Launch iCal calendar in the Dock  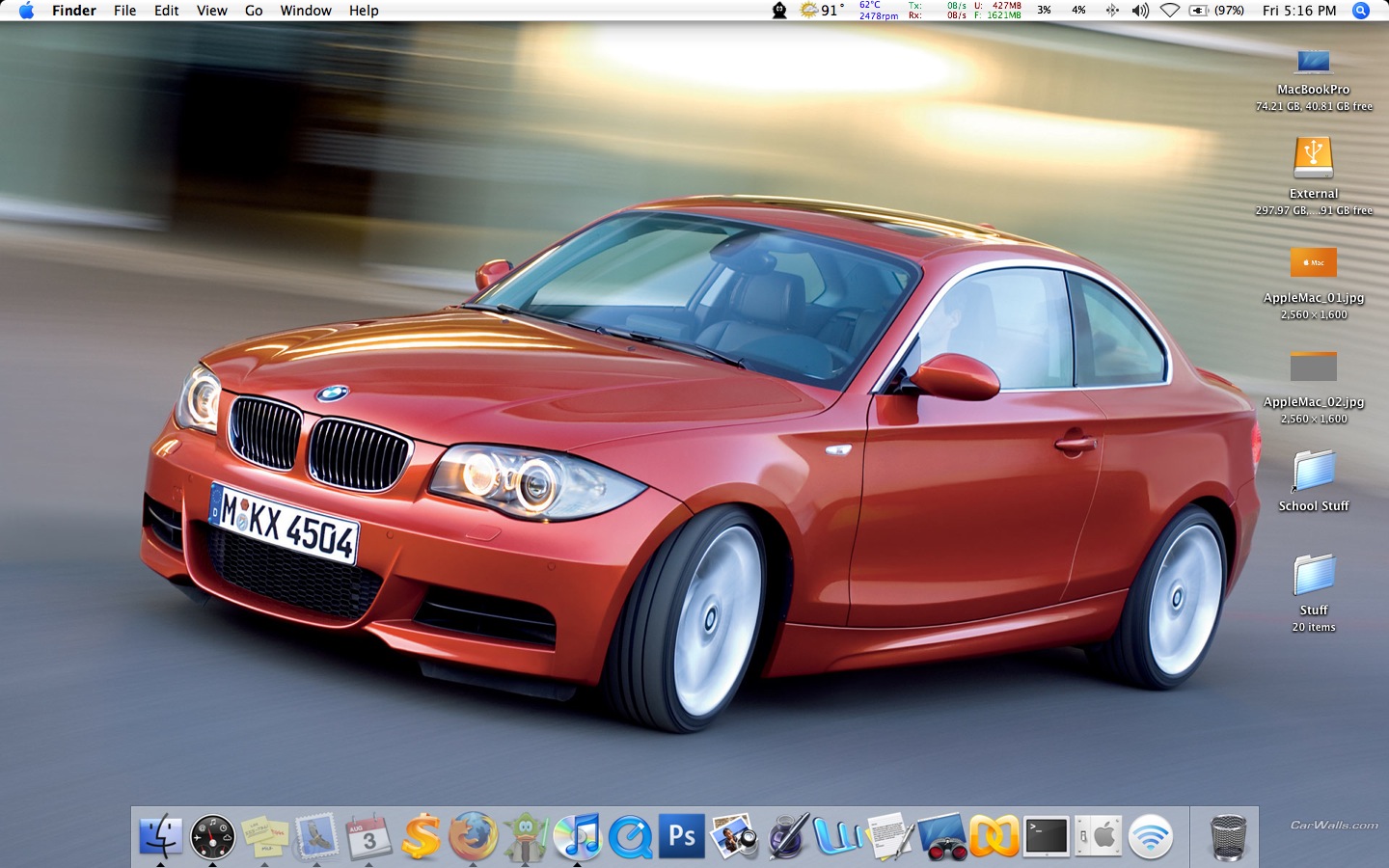(369, 836)
